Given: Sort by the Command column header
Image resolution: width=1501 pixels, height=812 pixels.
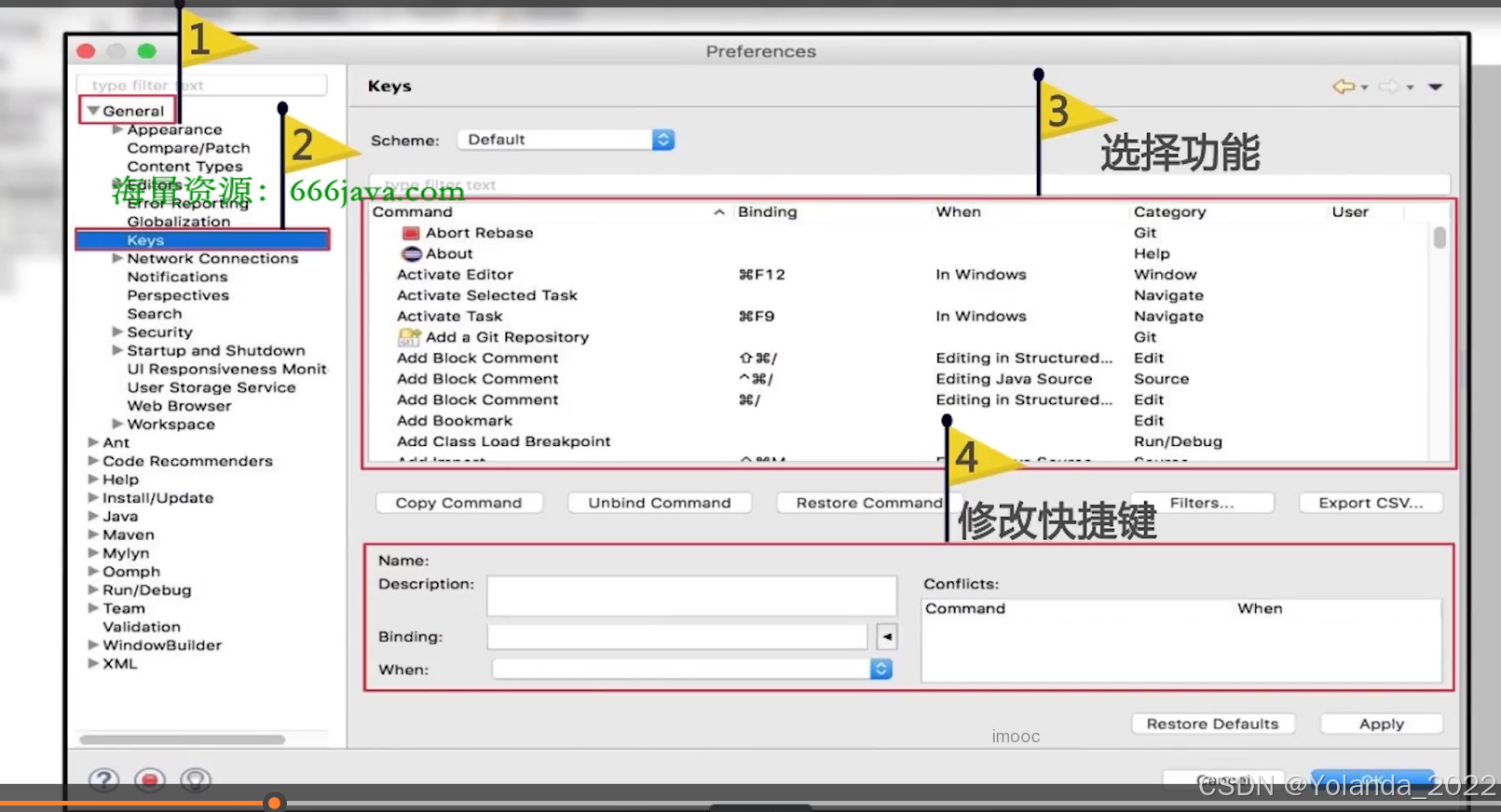Looking at the screenshot, I should (x=548, y=212).
